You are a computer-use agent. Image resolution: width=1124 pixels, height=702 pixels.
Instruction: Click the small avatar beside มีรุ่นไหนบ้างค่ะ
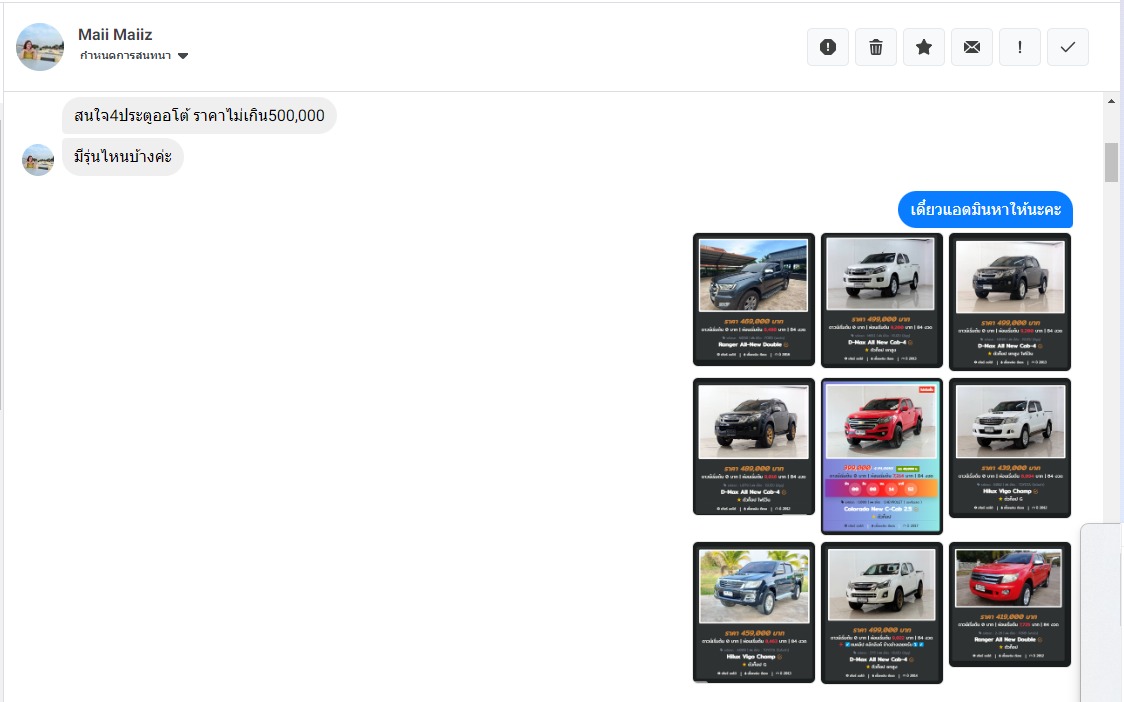click(x=38, y=160)
